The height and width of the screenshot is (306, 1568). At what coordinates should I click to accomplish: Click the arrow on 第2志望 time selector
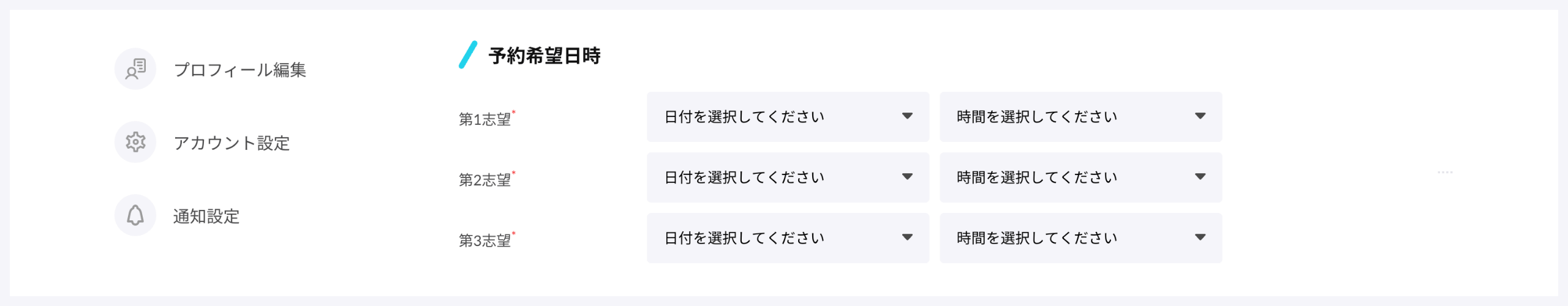[x=1200, y=177]
